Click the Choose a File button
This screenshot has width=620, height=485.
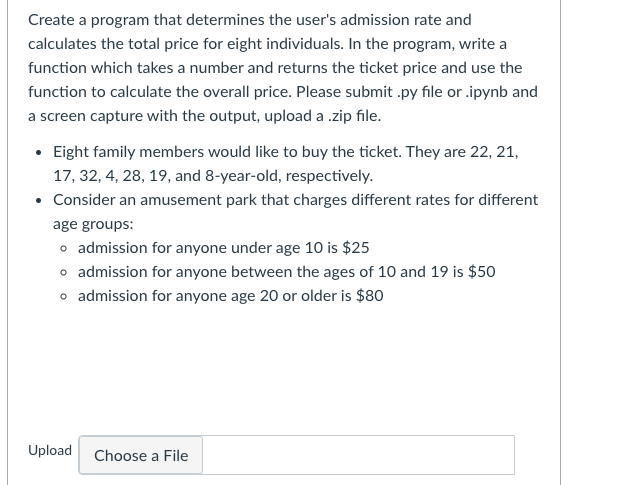141,455
